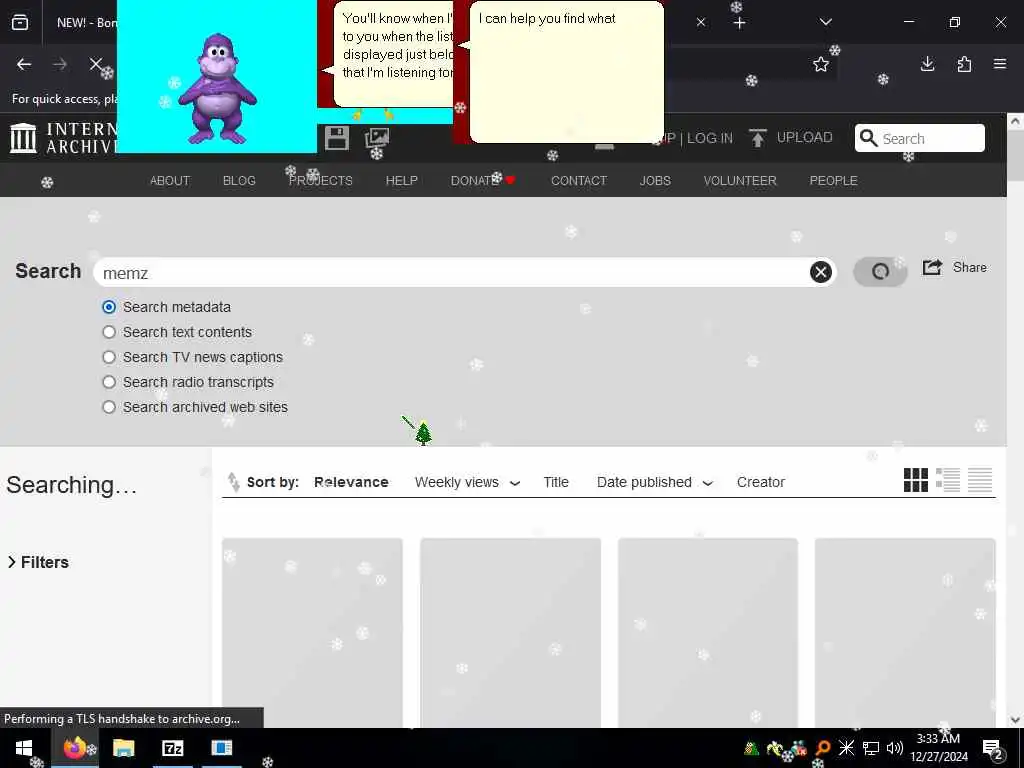
Task: Sort results by Relevance
Action: (x=351, y=482)
